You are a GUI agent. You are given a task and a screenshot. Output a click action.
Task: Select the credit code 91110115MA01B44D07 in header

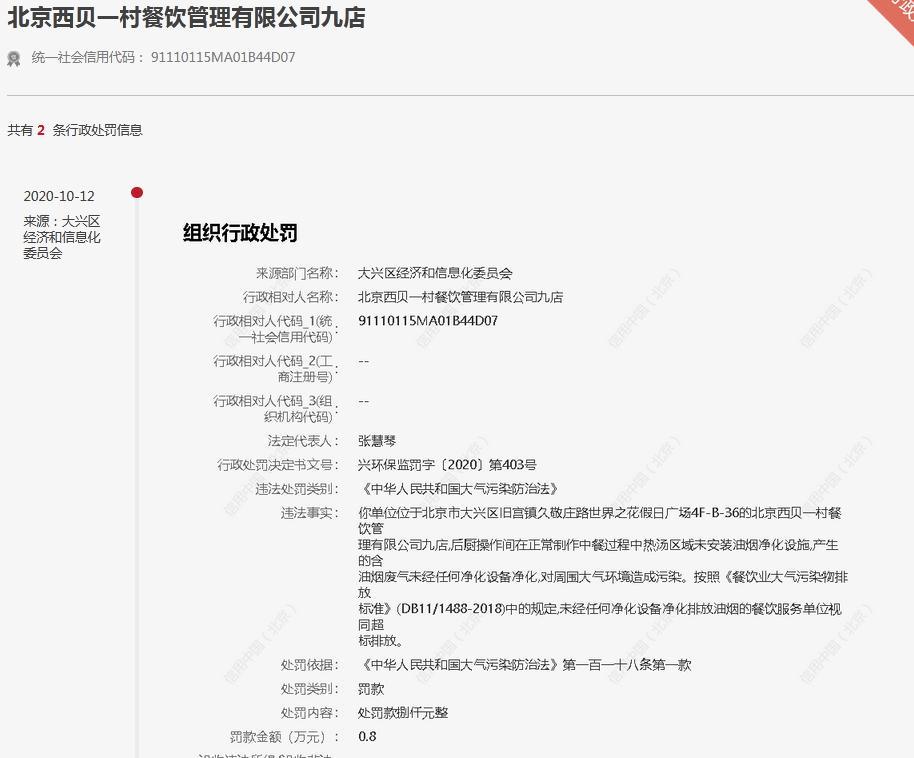pyautogui.click(x=223, y=57)
